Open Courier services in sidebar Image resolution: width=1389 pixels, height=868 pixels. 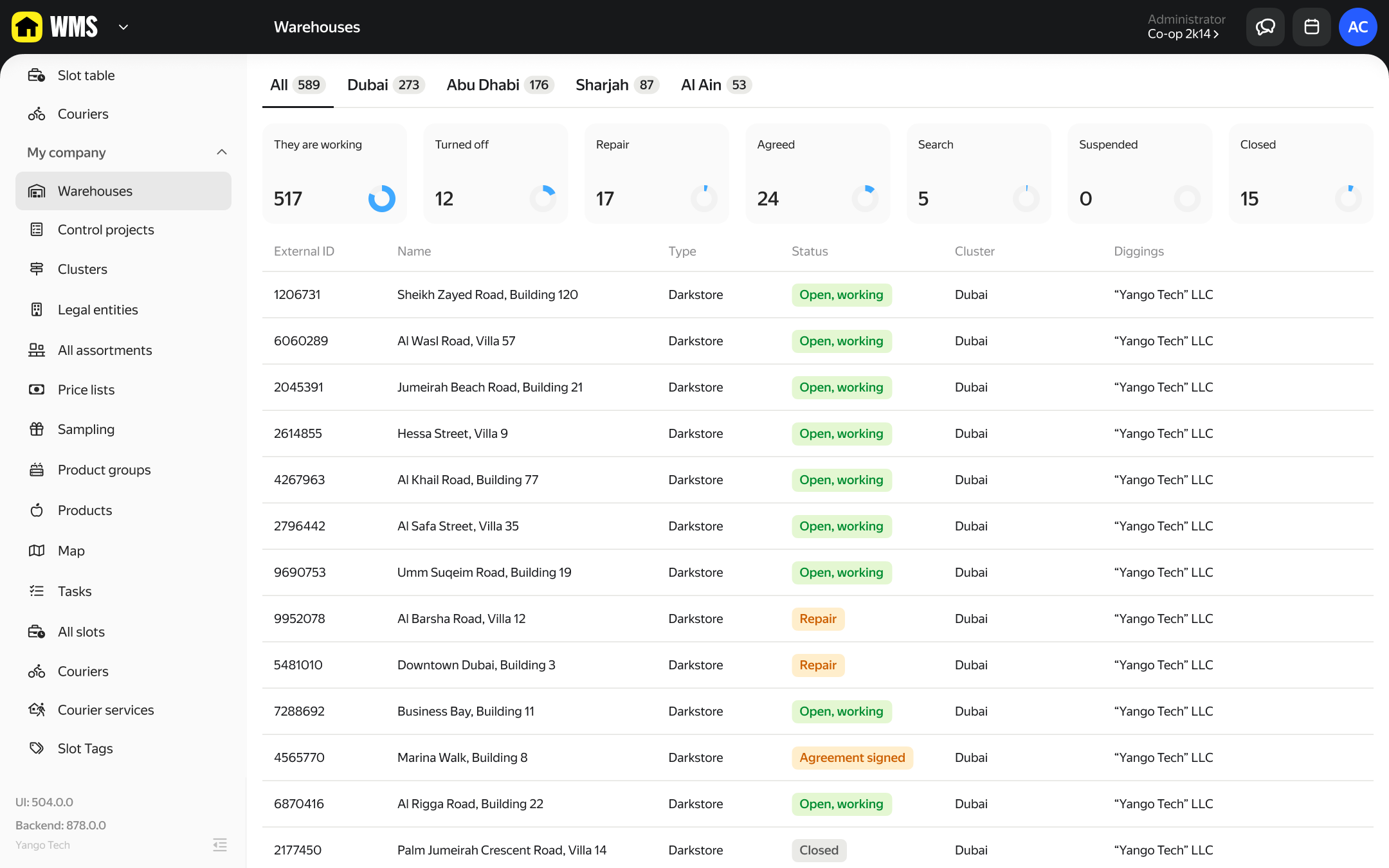pyautogui.click(x=105, y=710)
